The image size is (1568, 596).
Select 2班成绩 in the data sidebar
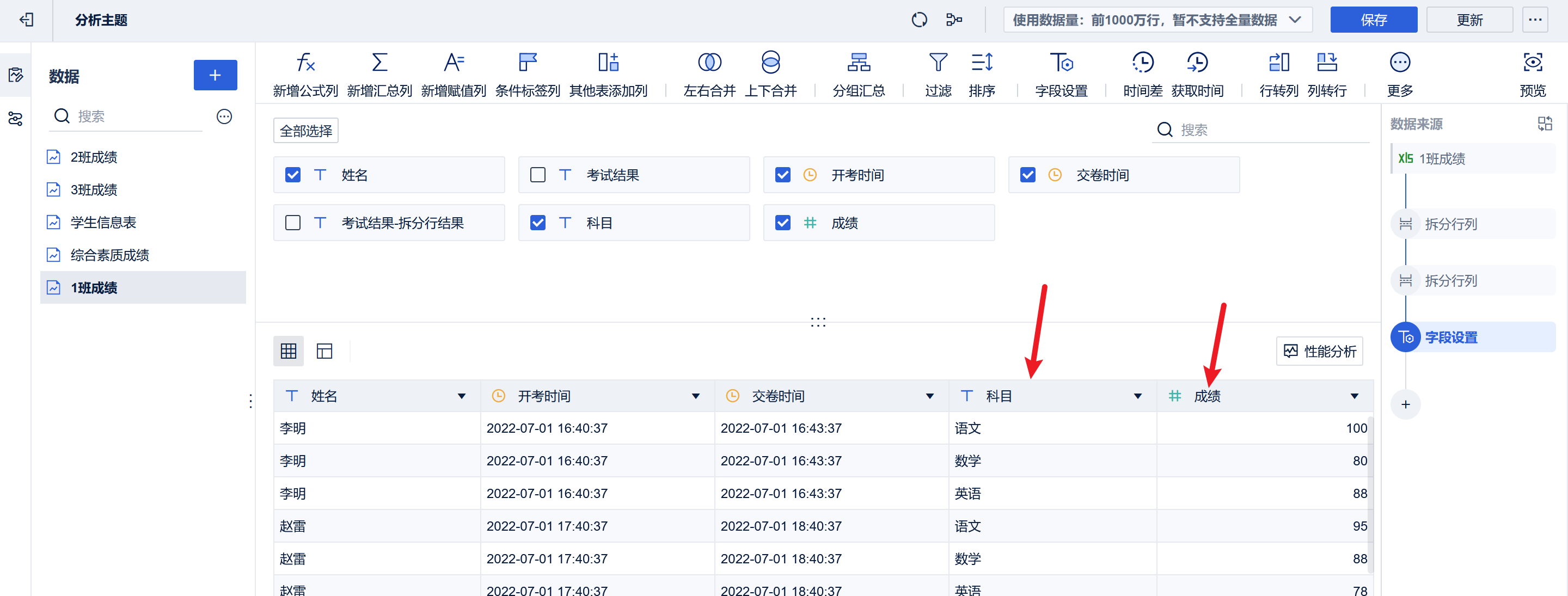pos(94,156)
